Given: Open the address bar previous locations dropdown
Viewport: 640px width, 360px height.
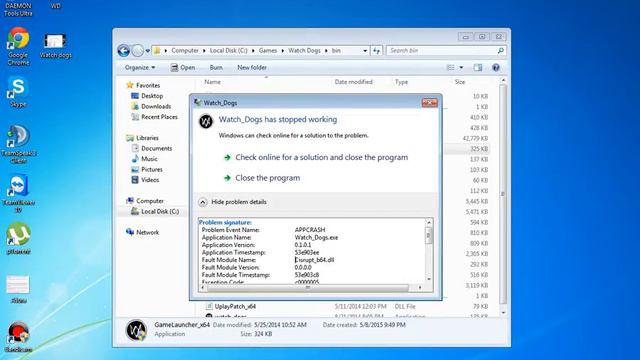Looking at the screenshot, I should [x=365, y=51].
